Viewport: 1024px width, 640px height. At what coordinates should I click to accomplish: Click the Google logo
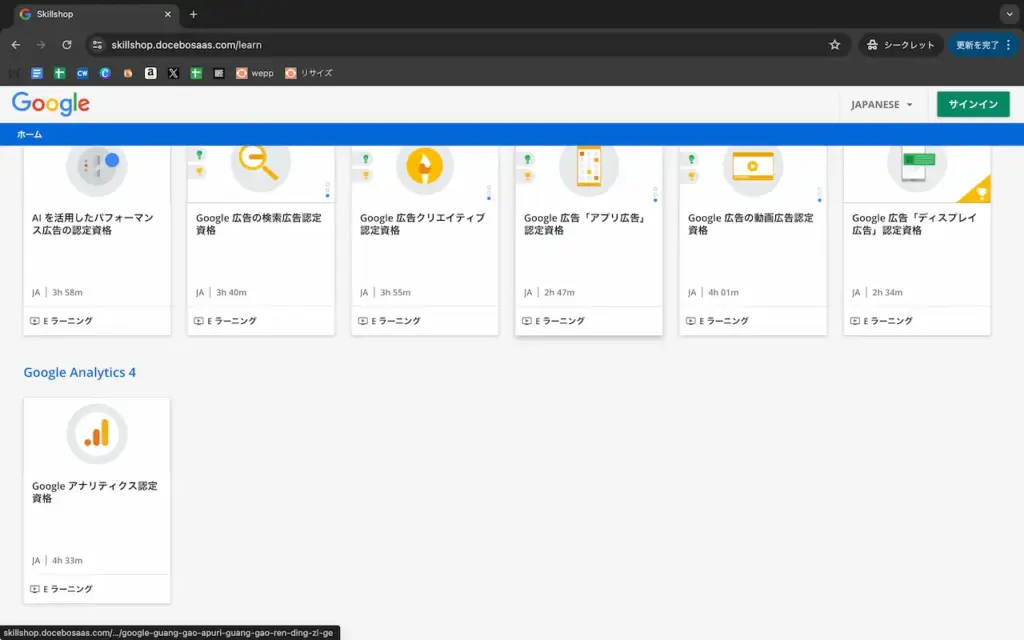(51, 104)
